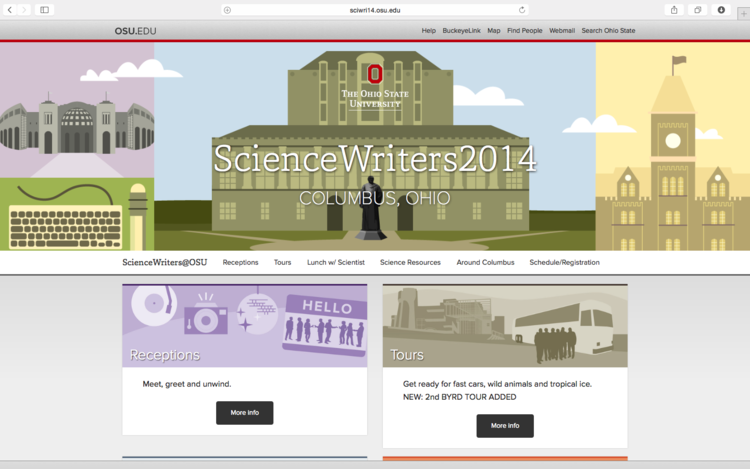The width and height of the screenshot is (750, 469).
Task: Click the HELLO name tag graphic
Action: pos(326,326)
